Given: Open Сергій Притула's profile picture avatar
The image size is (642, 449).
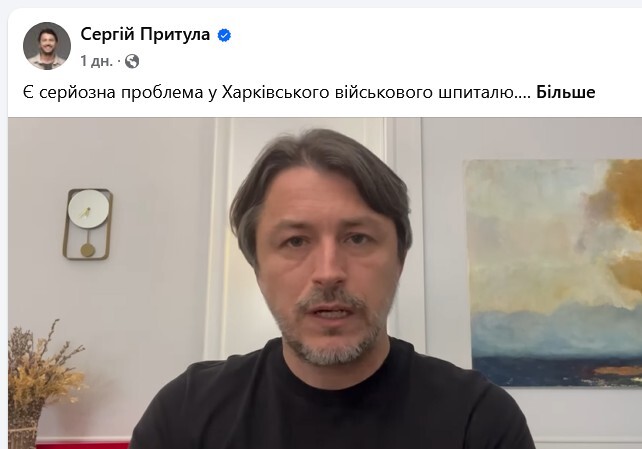Looking at the screenshot, I should tap(47, 46).
